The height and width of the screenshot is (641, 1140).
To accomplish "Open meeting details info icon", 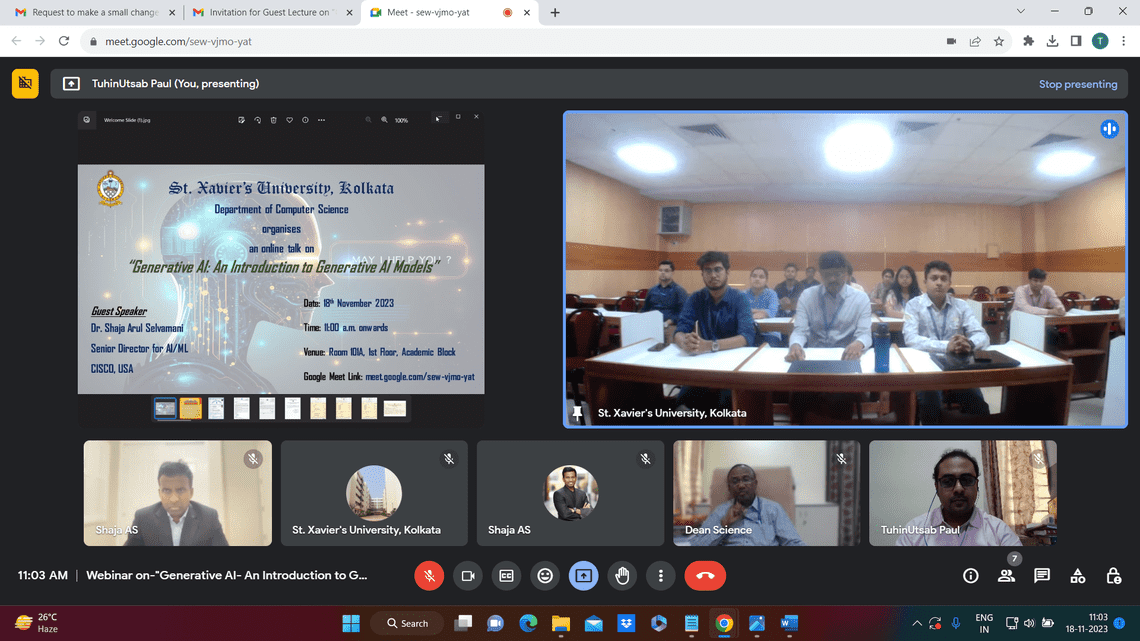I will point(971,576).
